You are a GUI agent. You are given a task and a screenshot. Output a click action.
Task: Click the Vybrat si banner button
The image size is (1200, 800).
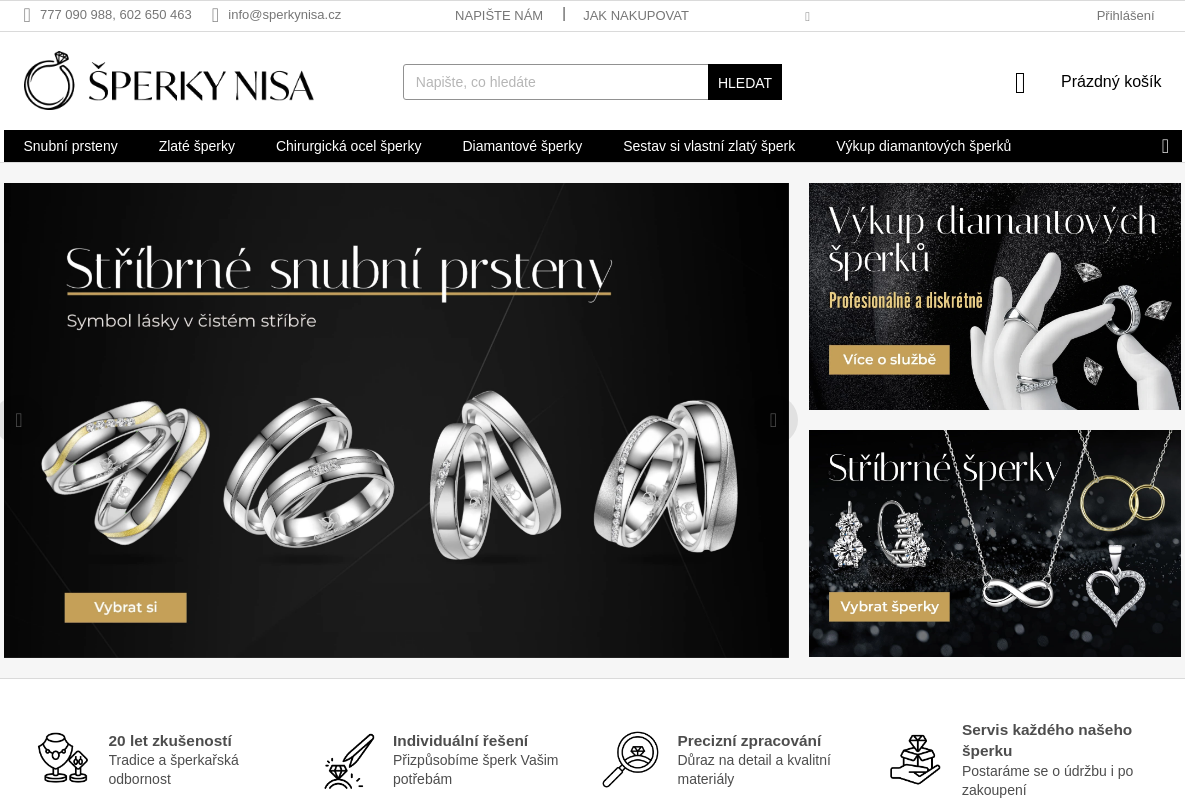tap(126, 607)
